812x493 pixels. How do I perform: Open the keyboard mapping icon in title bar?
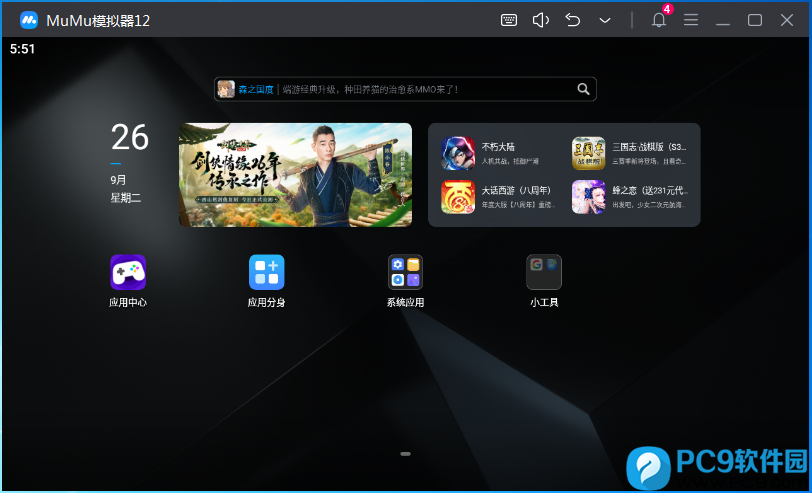[509, 20]
